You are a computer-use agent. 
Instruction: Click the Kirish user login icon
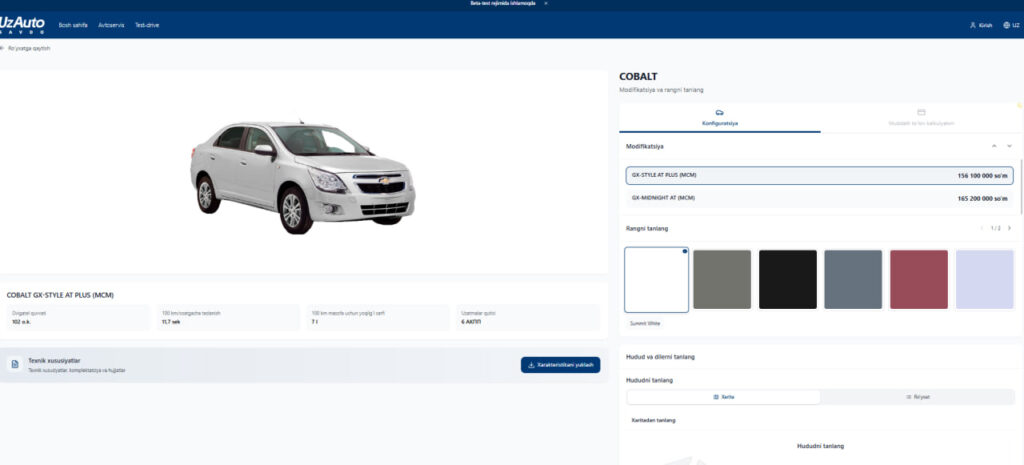coord(972,25)
